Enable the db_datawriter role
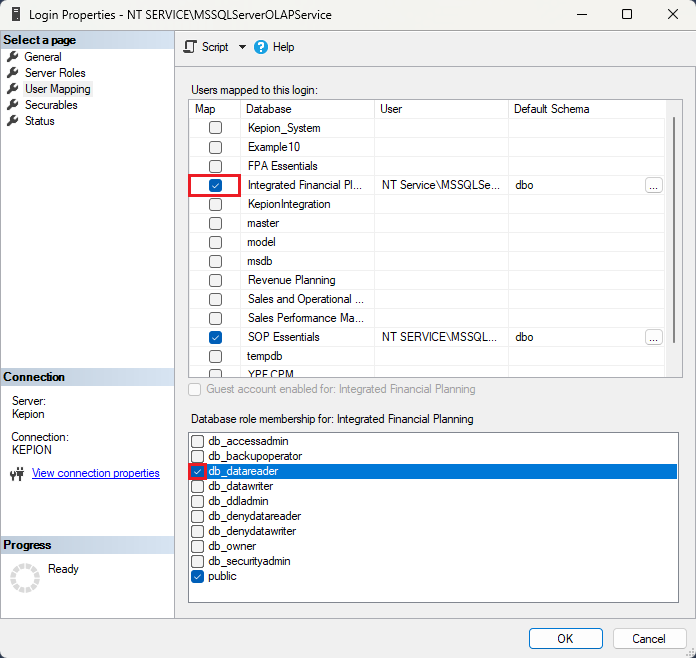 coord(198,487)
